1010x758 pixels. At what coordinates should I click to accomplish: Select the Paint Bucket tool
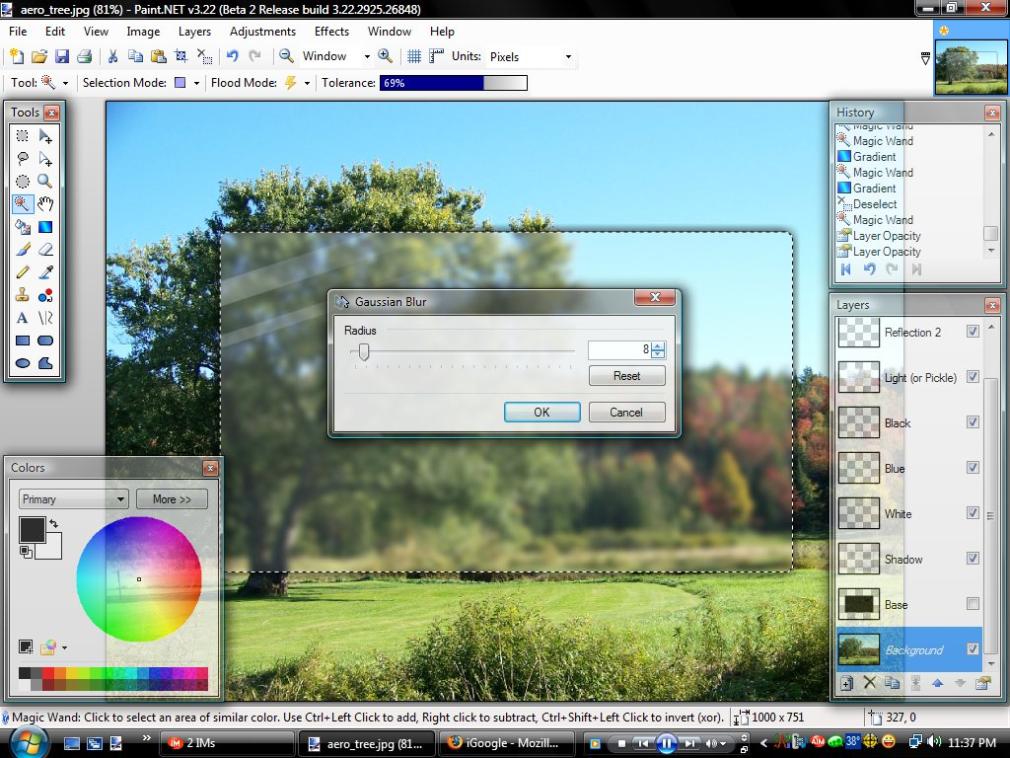23,227
